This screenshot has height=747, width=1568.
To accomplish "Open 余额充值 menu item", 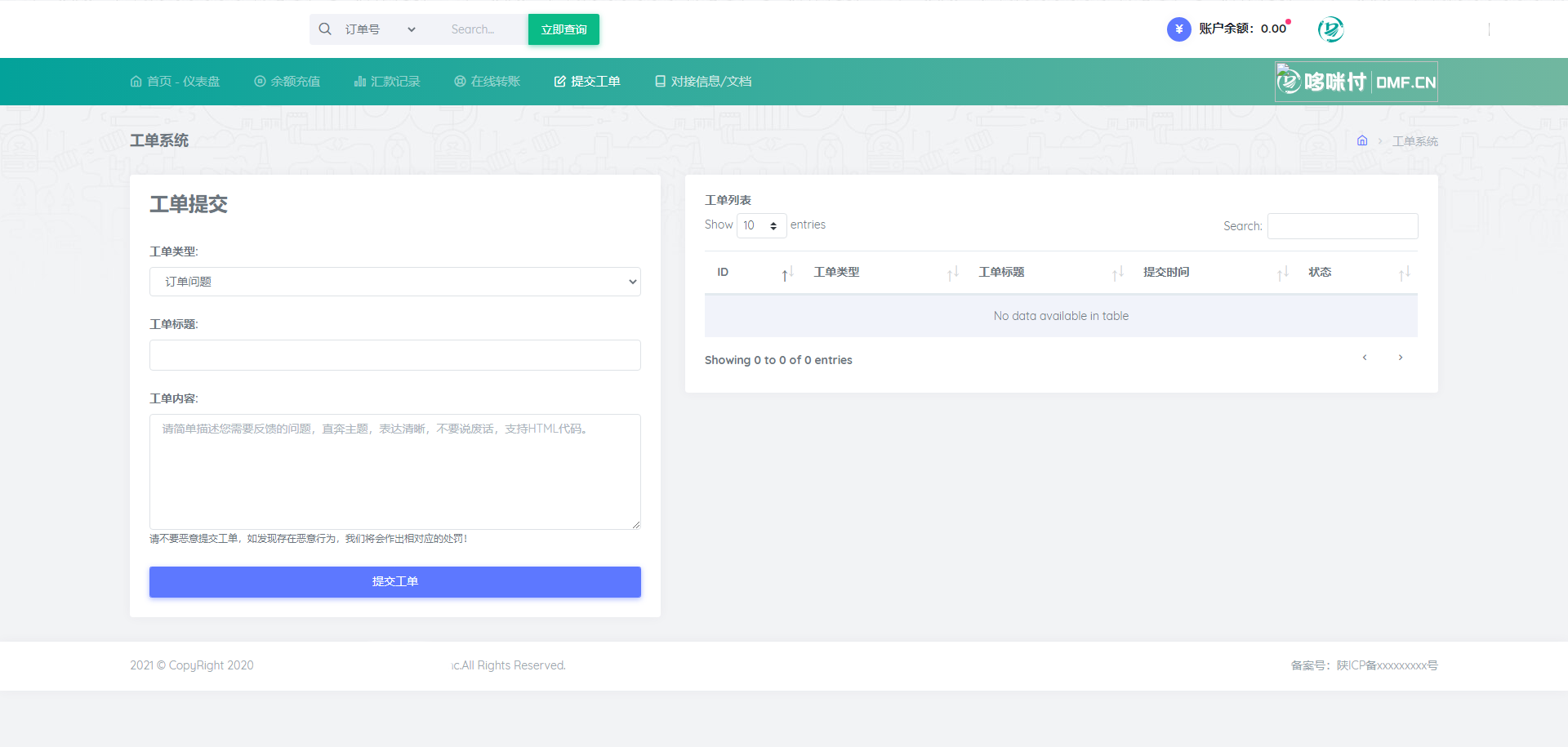I will 287,82.
